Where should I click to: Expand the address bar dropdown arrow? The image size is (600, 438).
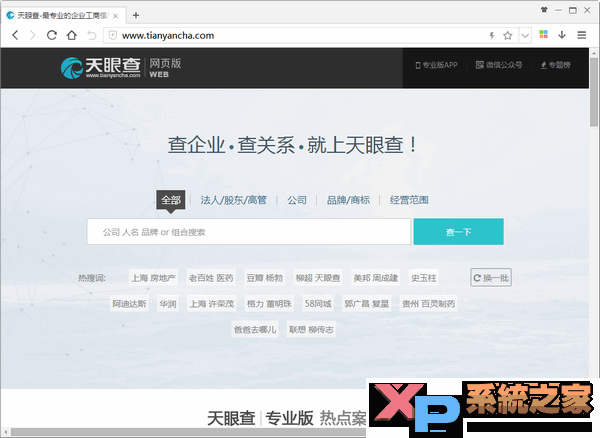point(525,36)
